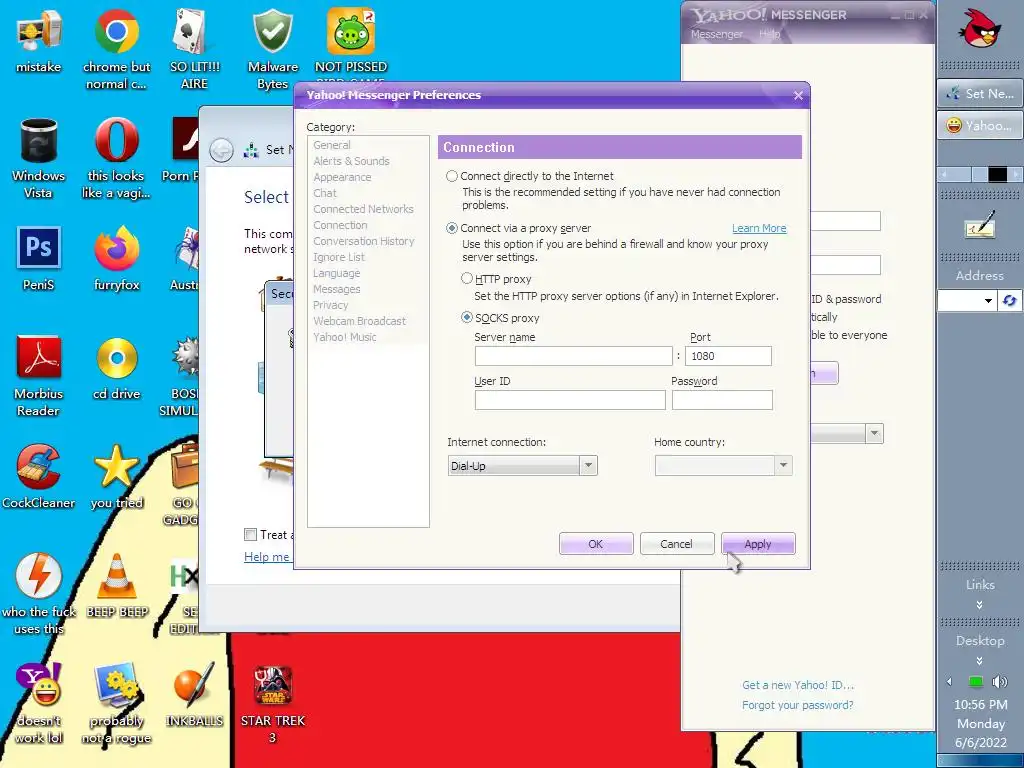Click the red angry bird sidebar icon

pos(979,29)
